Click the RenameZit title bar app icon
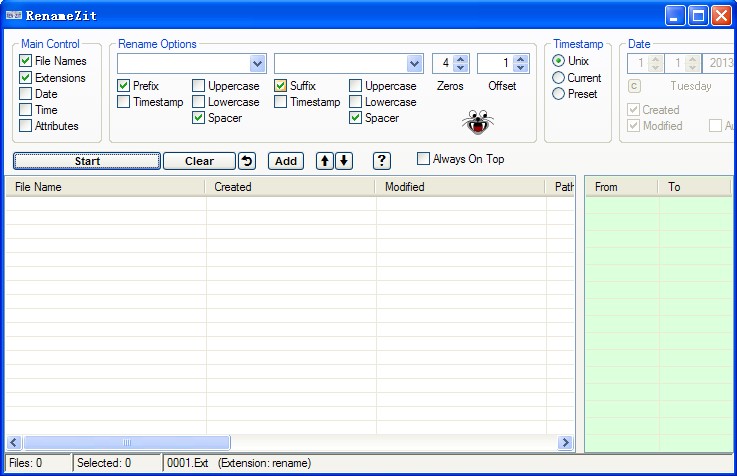Viewport: 737px width, 476px height. tap(14, 16)
